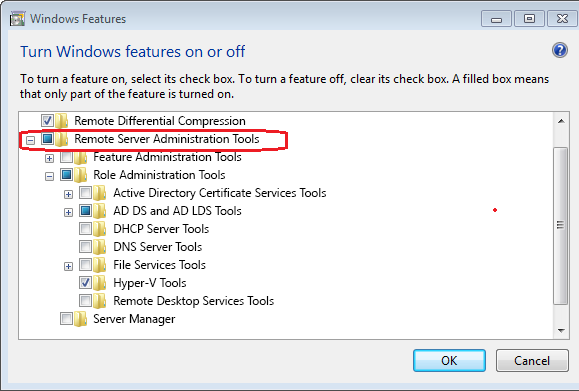
Task: Select AD DS and AD LDS Tools label
Action: pyautogui.click(x=177, y=211)
